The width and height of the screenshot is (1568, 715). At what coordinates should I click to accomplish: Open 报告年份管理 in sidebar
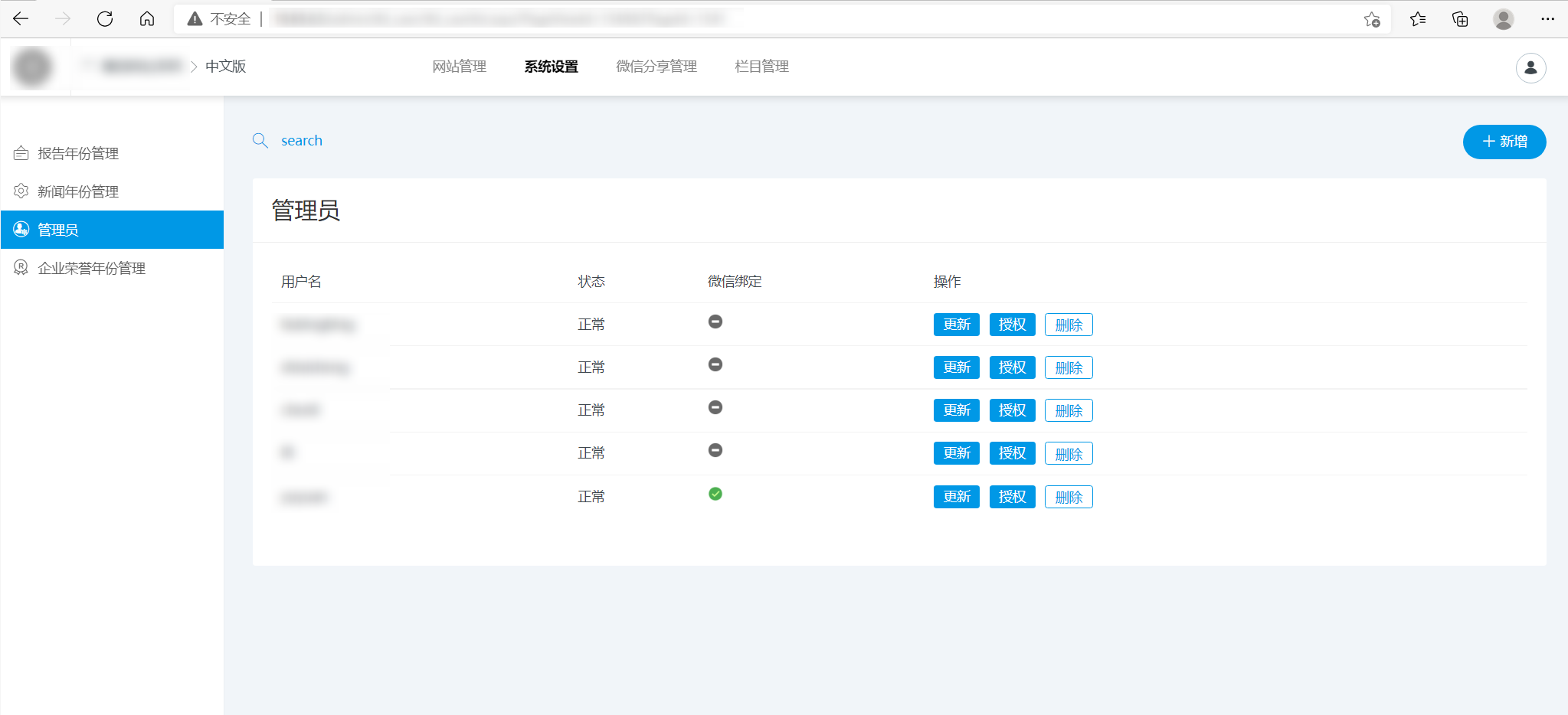pyautogui.click(x=112, y=153)
